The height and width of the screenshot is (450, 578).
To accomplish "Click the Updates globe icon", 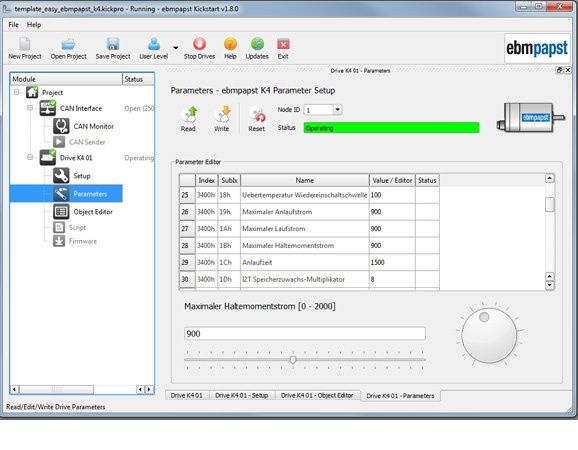I will point(257,44).
